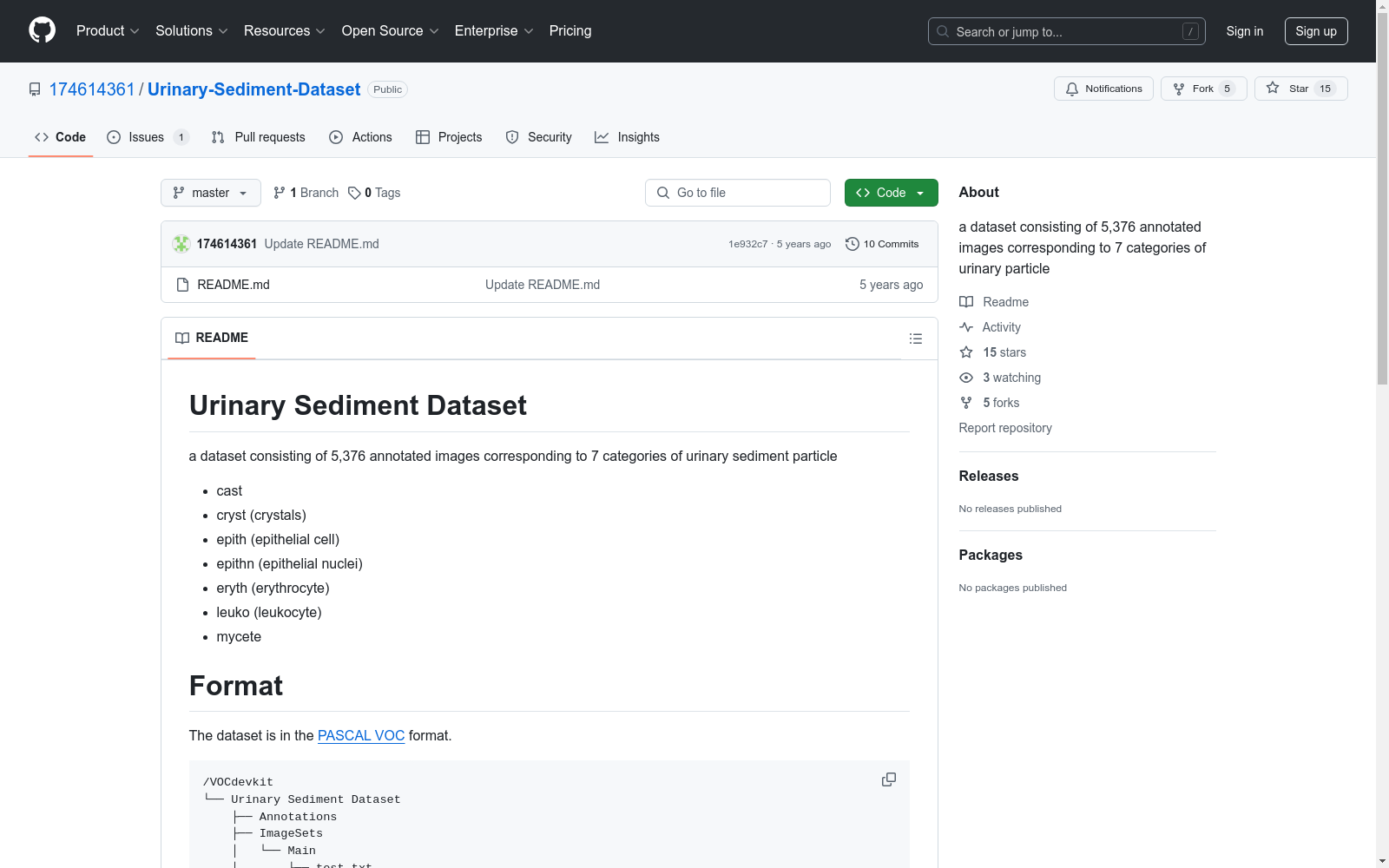Click the README.md file icon
Image resolution: width=1389 pixels, height=868 pixels.
pyautogui.click(x=182, y=285)
